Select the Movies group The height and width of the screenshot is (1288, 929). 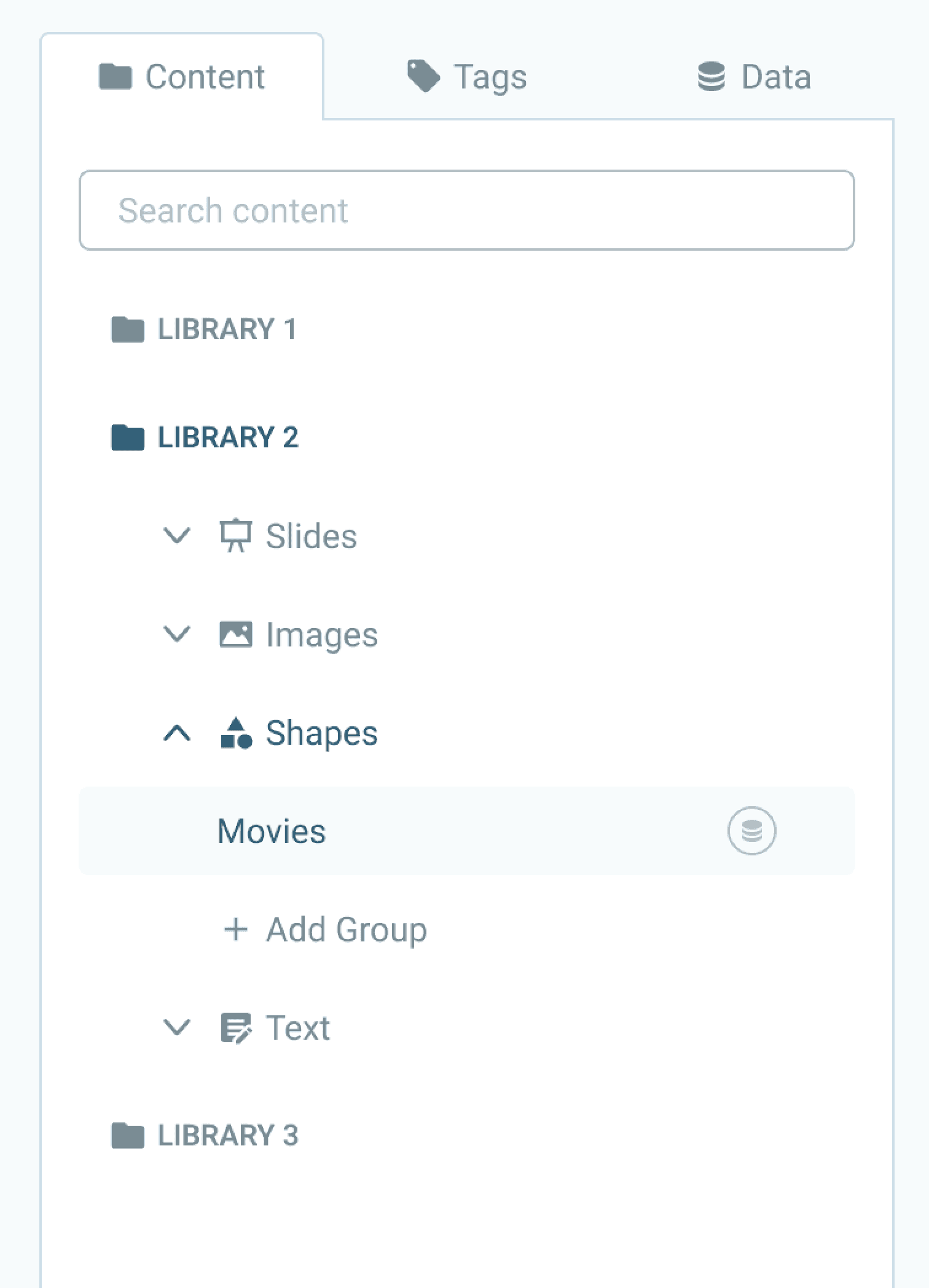tap(272, 831)
